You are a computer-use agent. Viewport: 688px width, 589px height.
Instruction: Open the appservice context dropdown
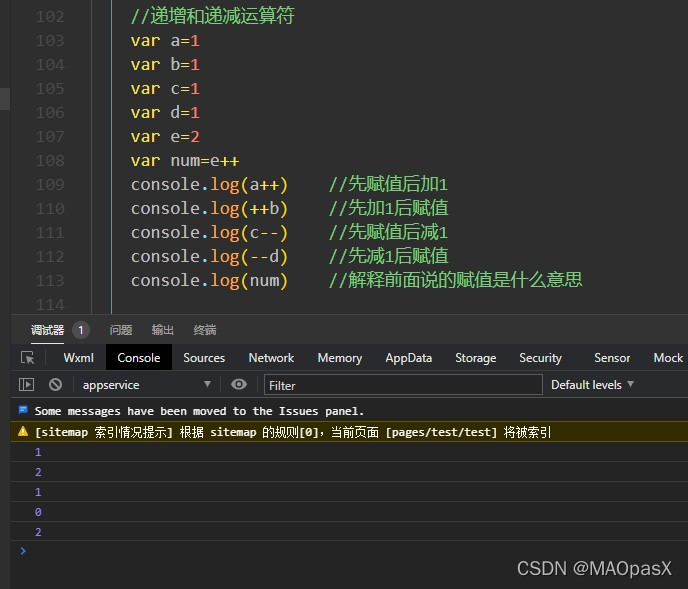point(147,385)
